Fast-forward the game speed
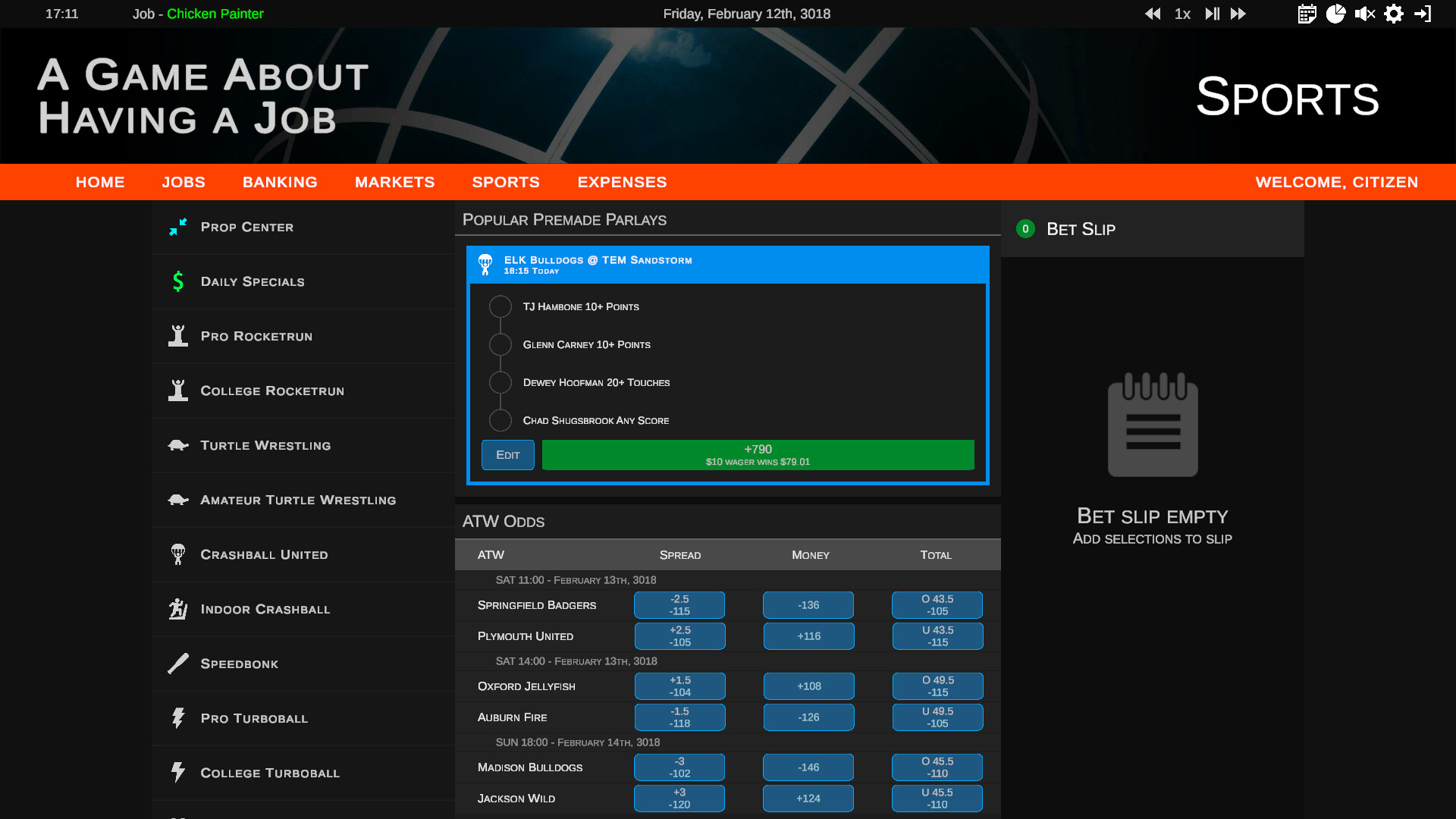1456x819 pixels. pyautogui.click(x=1238, y=14)
